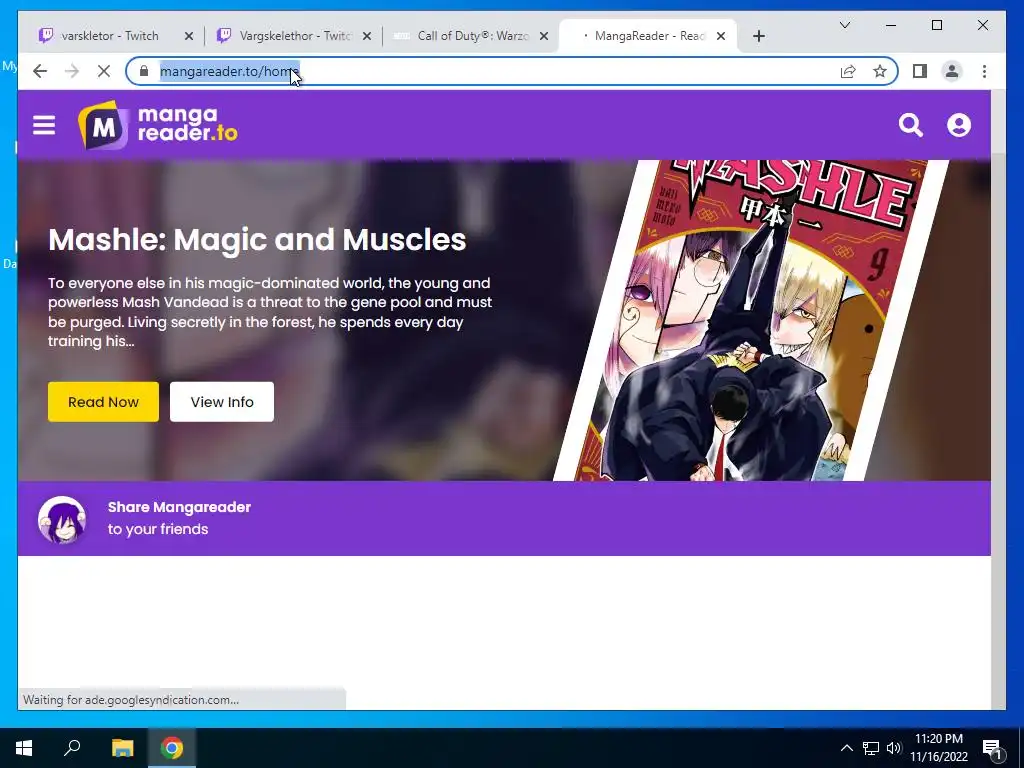This screenshot has width=1024, height=768.
Task: Switch to the Call of Duty Warzone tab
Action: [472, 36]
